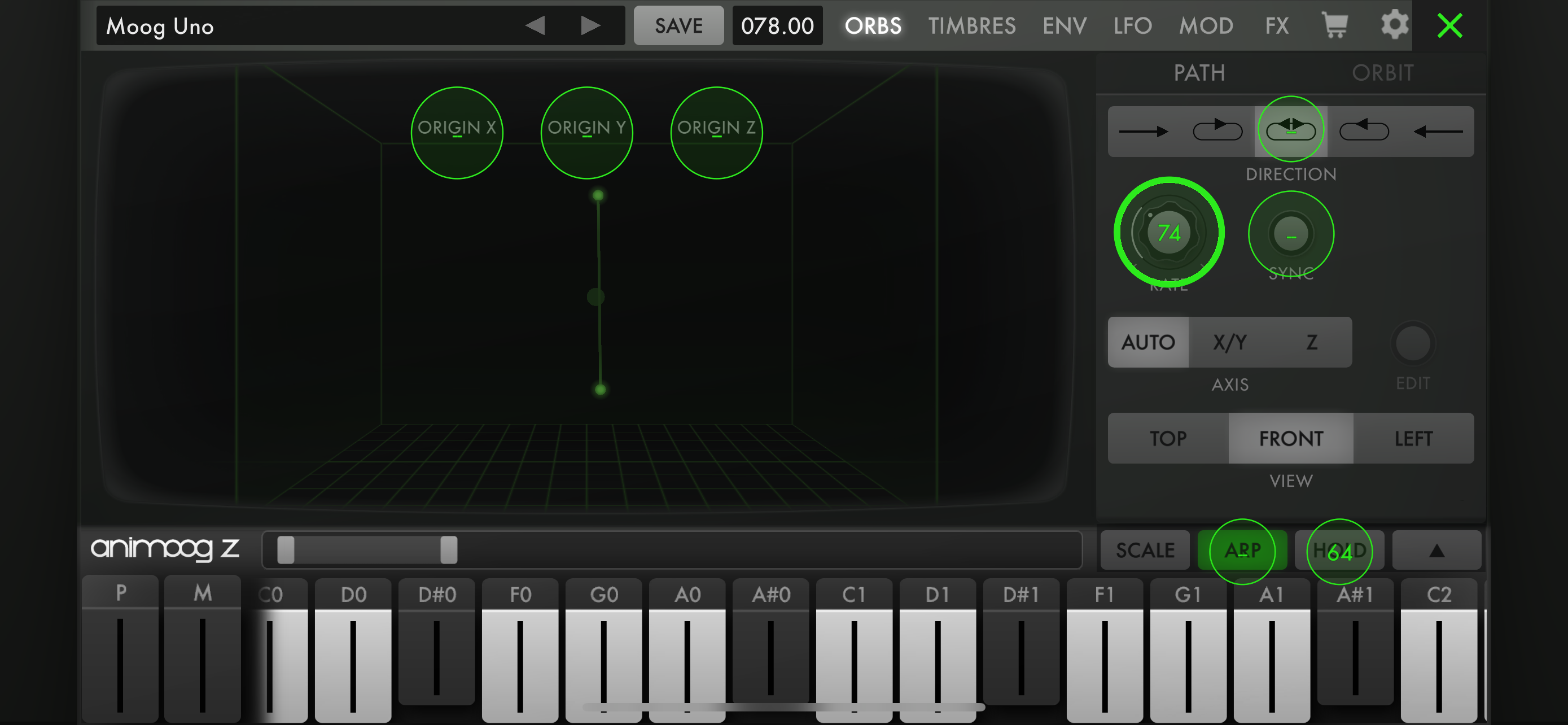Click the middle orb on path
Viewport: 1568px width, 725px height.
[x=596, y=297]
